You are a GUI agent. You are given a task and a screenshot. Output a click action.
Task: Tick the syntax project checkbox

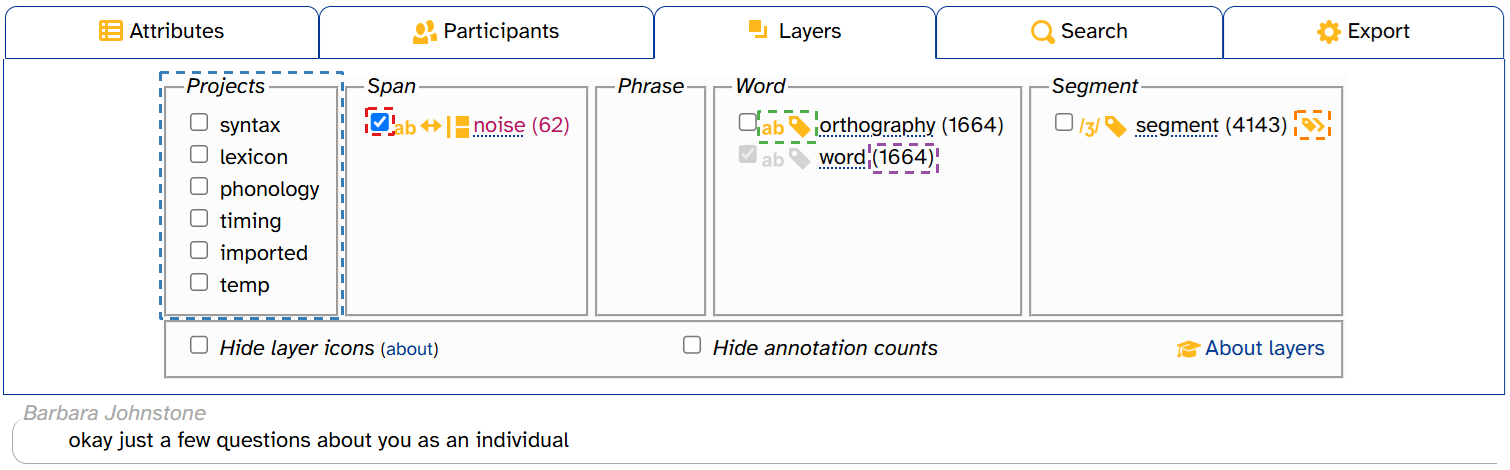tap(200, 122)
